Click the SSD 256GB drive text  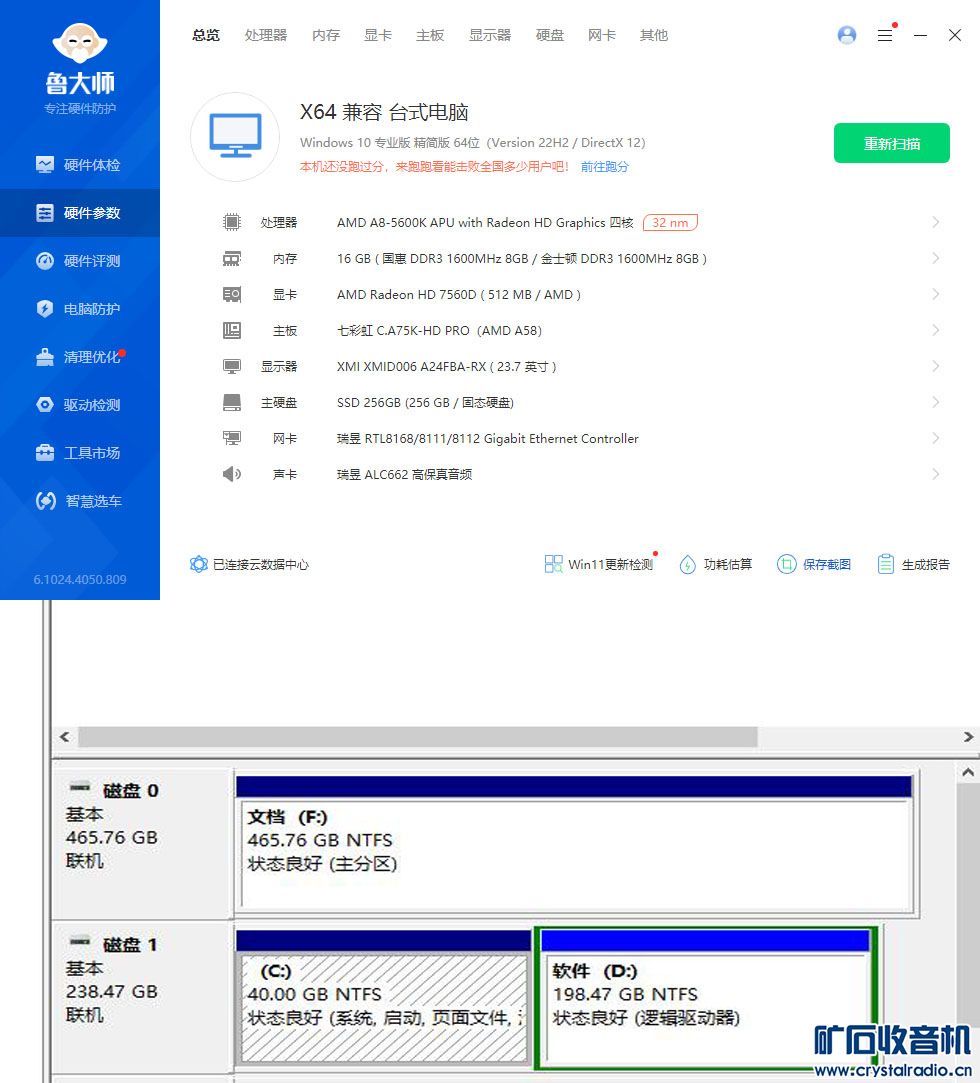[425, 403]
